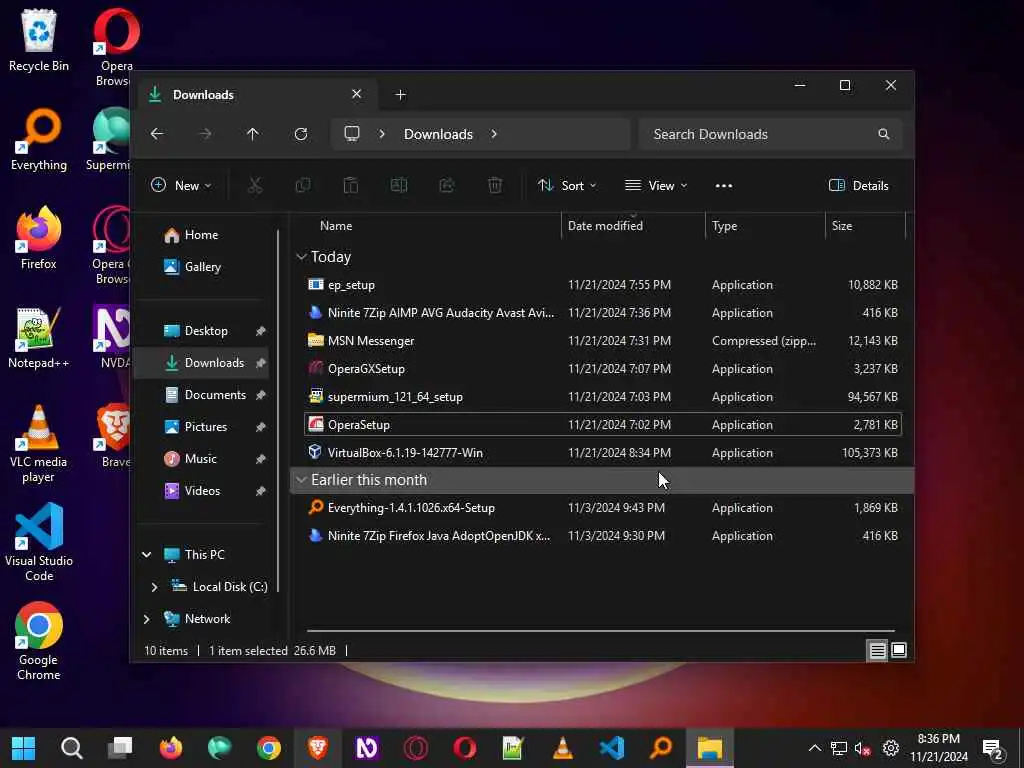The height and width of the screenshot is (768, 1024).
Task: Click the Rename icon in toolbar
Action: (399, 185)
